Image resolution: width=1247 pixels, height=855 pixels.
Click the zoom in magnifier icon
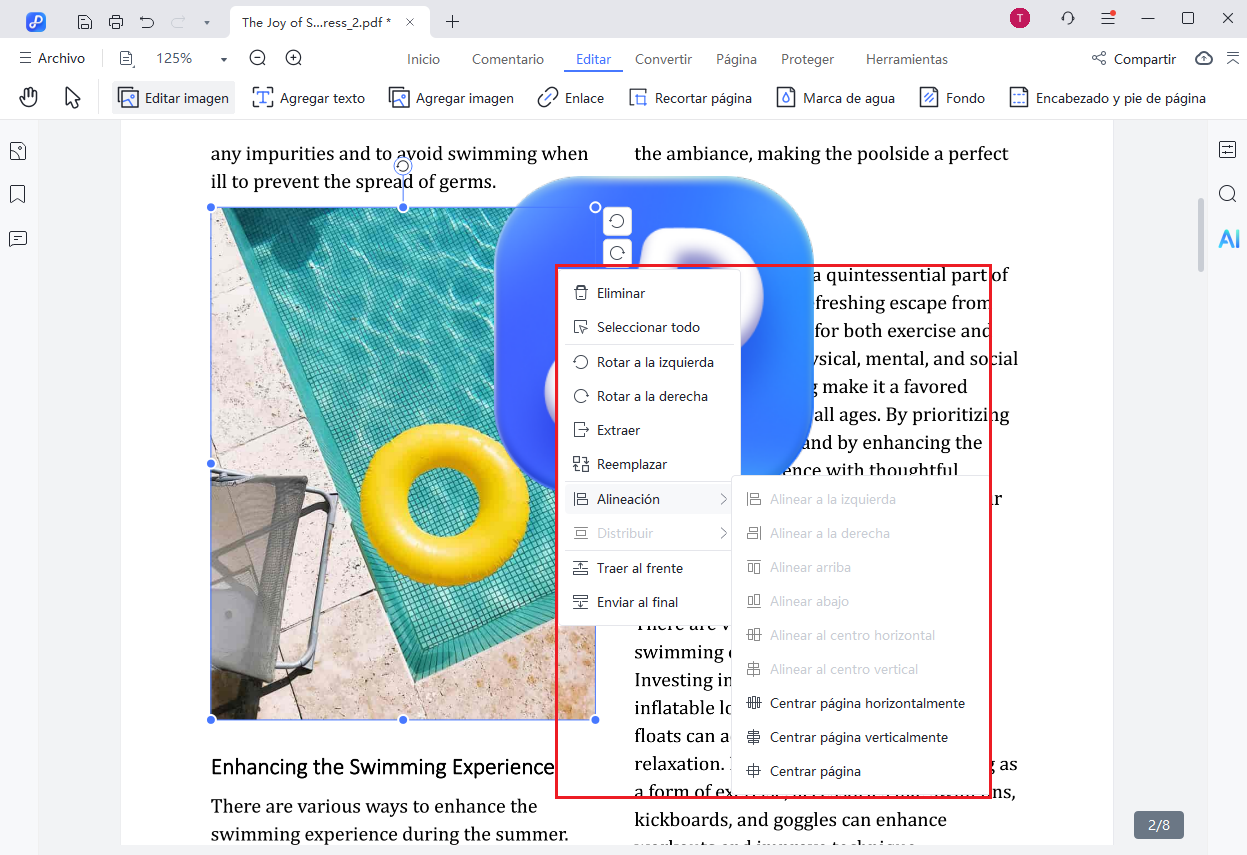(x=294, y=59)
